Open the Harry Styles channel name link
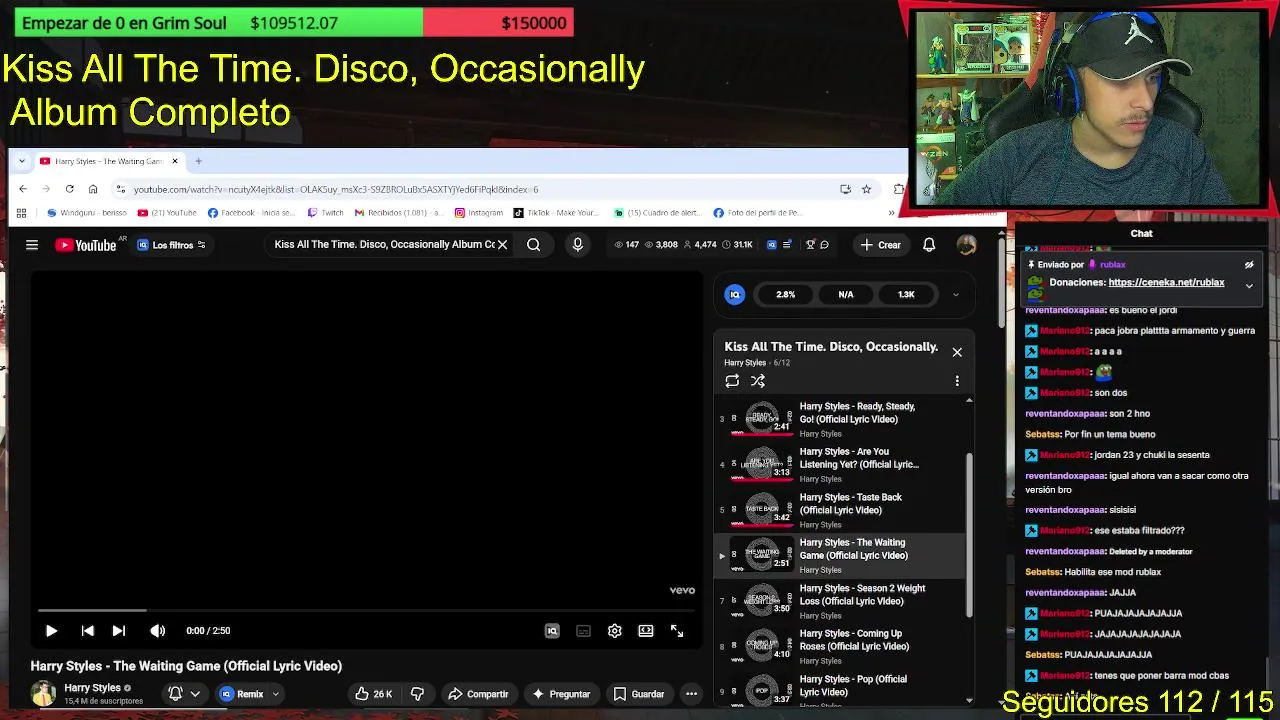1280x720 pixels. (92, 688)
